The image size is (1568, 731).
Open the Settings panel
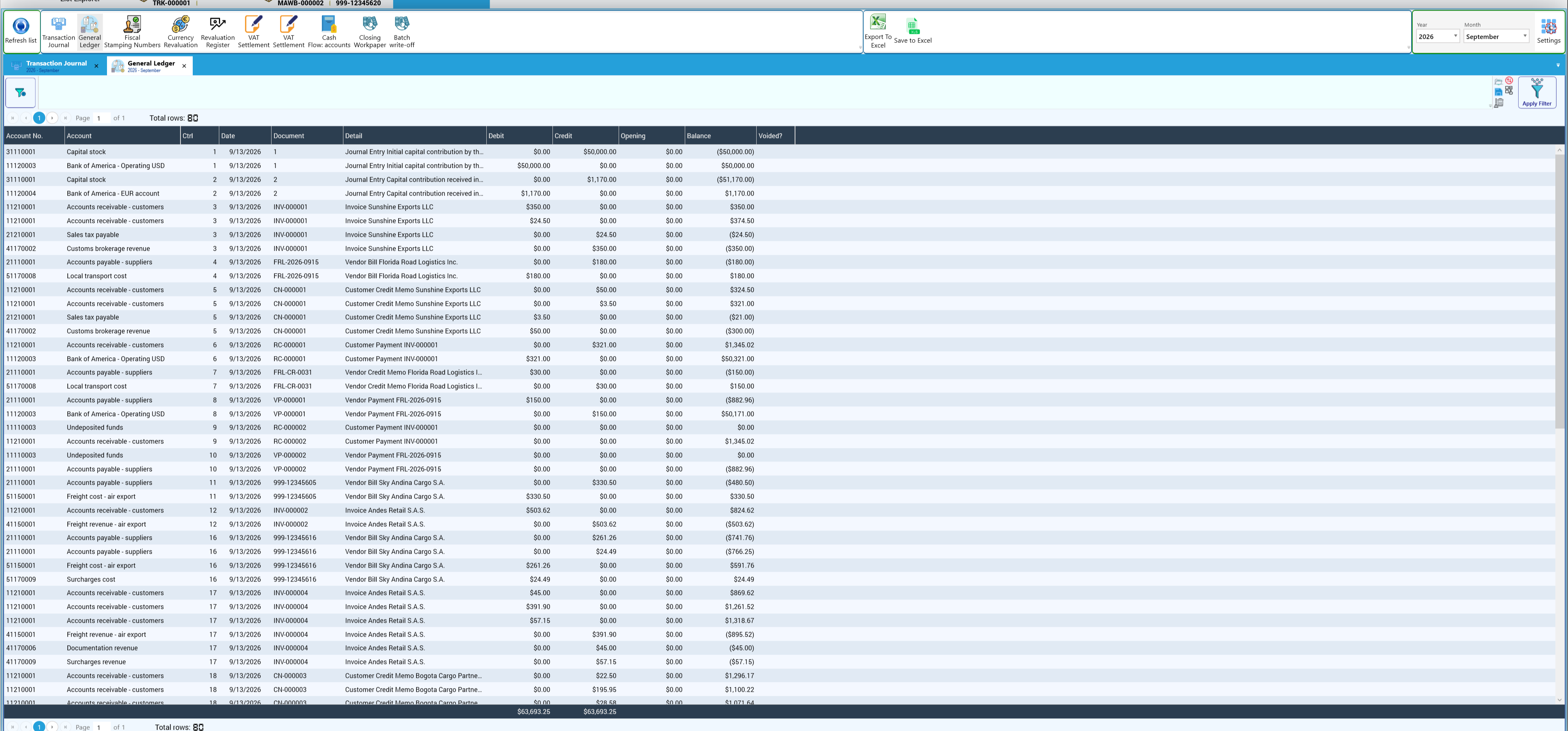1548,31
